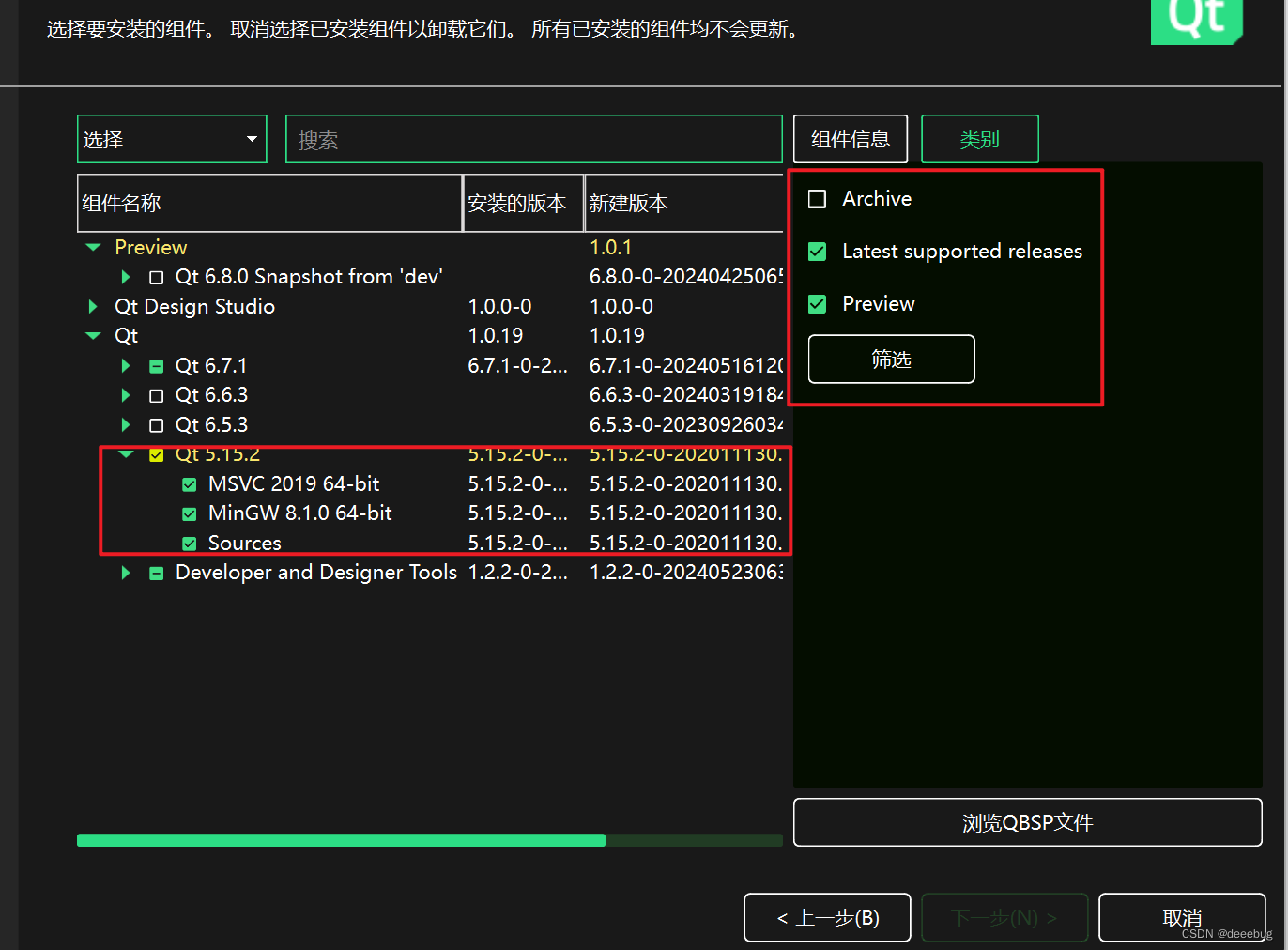Image resolution: width=1288 pixels, height=950 pixels.
Task: Uncheck MinGW 8.1.0 64-bit component
Action: 190,514
